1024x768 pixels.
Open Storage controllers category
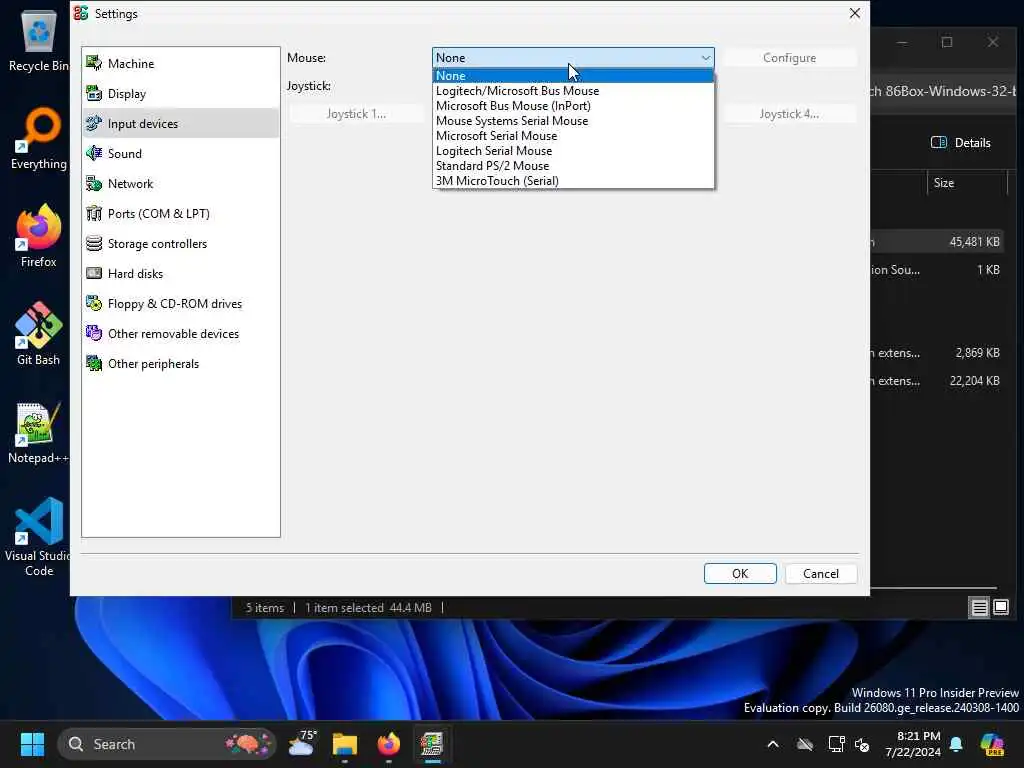pyautogui.click(x=181, y=244)
